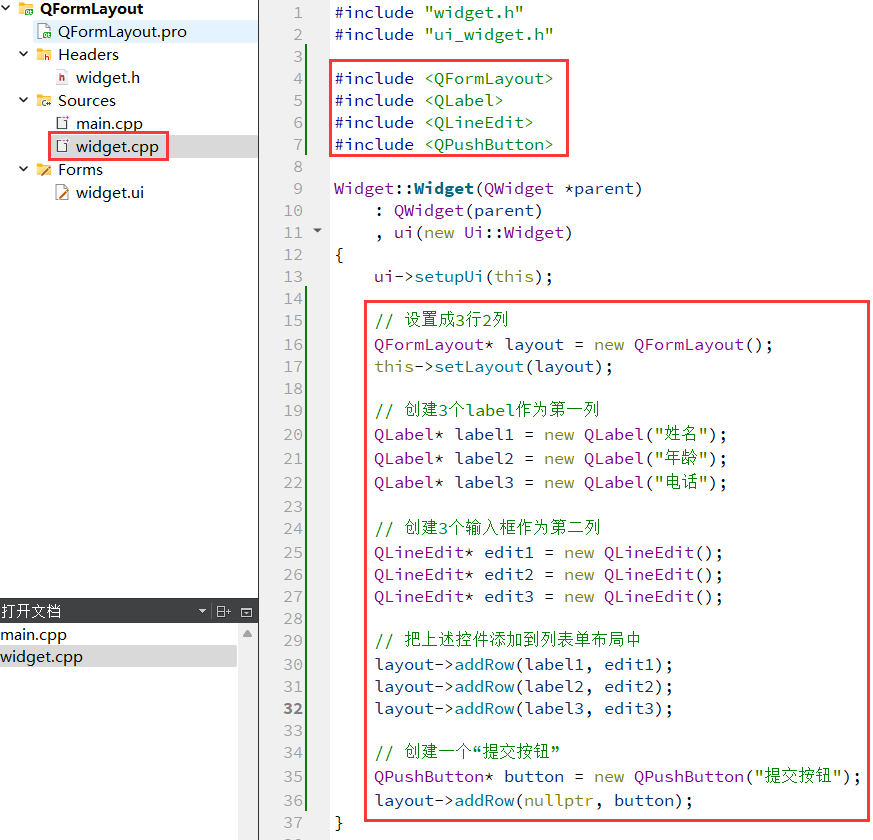This screenshot has height=840, width=873.
Task: Open the 打开文档 panel dropdown arrow
Action: 203,611
